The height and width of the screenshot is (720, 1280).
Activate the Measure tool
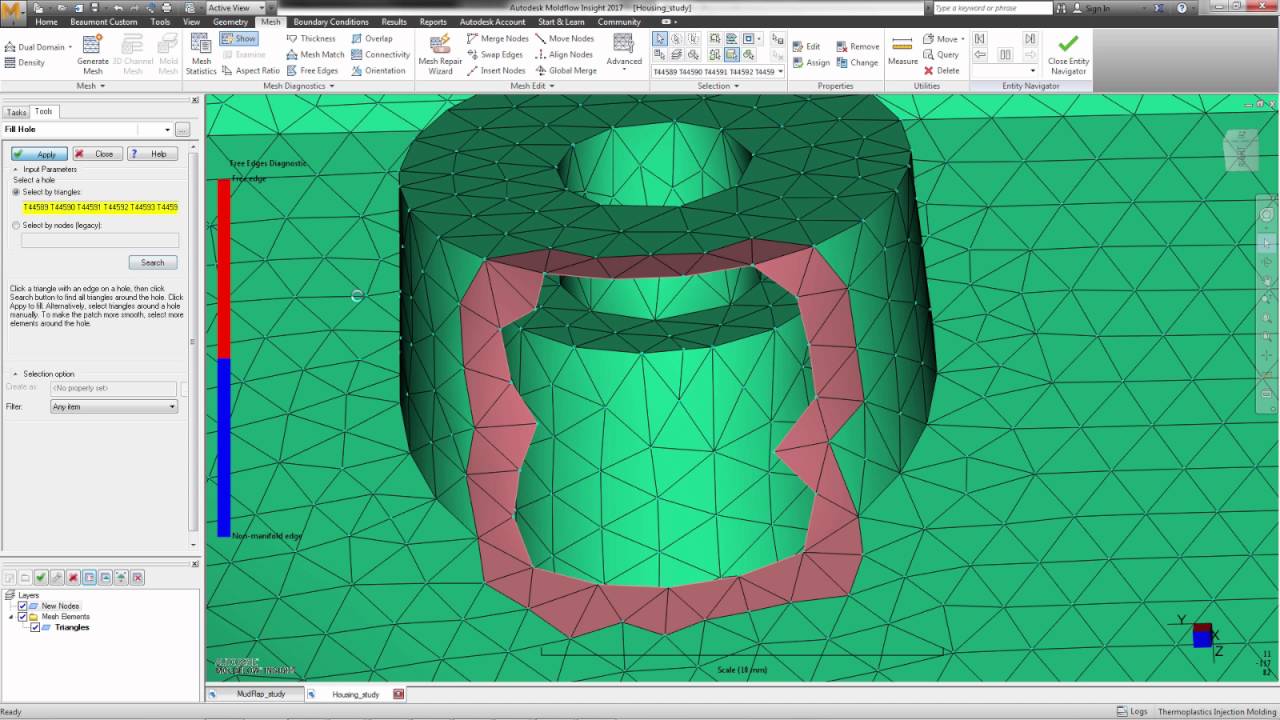pyautogui.click(x=902, y=52)
